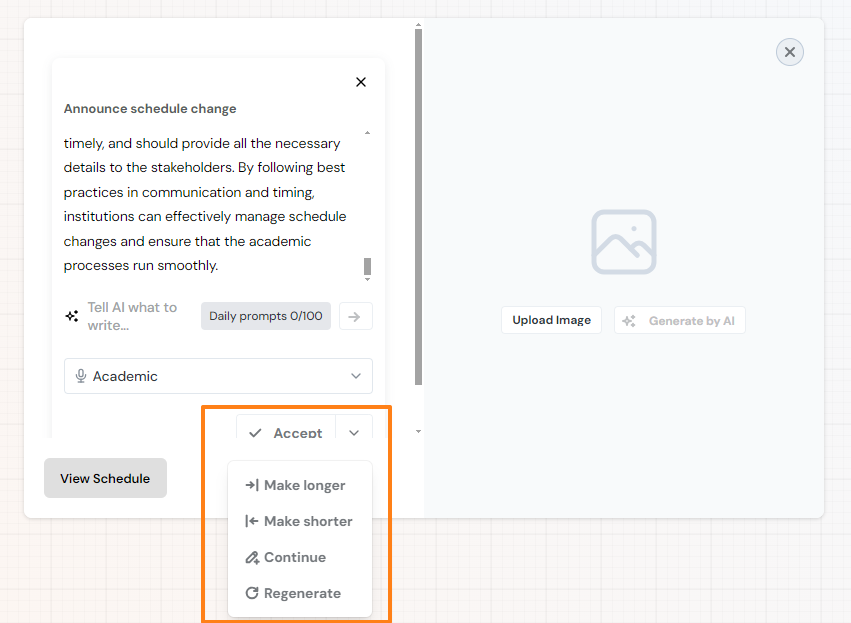Click Generate by AI for the image
Screen dimensions: 851x623
(x=679, y=321)
